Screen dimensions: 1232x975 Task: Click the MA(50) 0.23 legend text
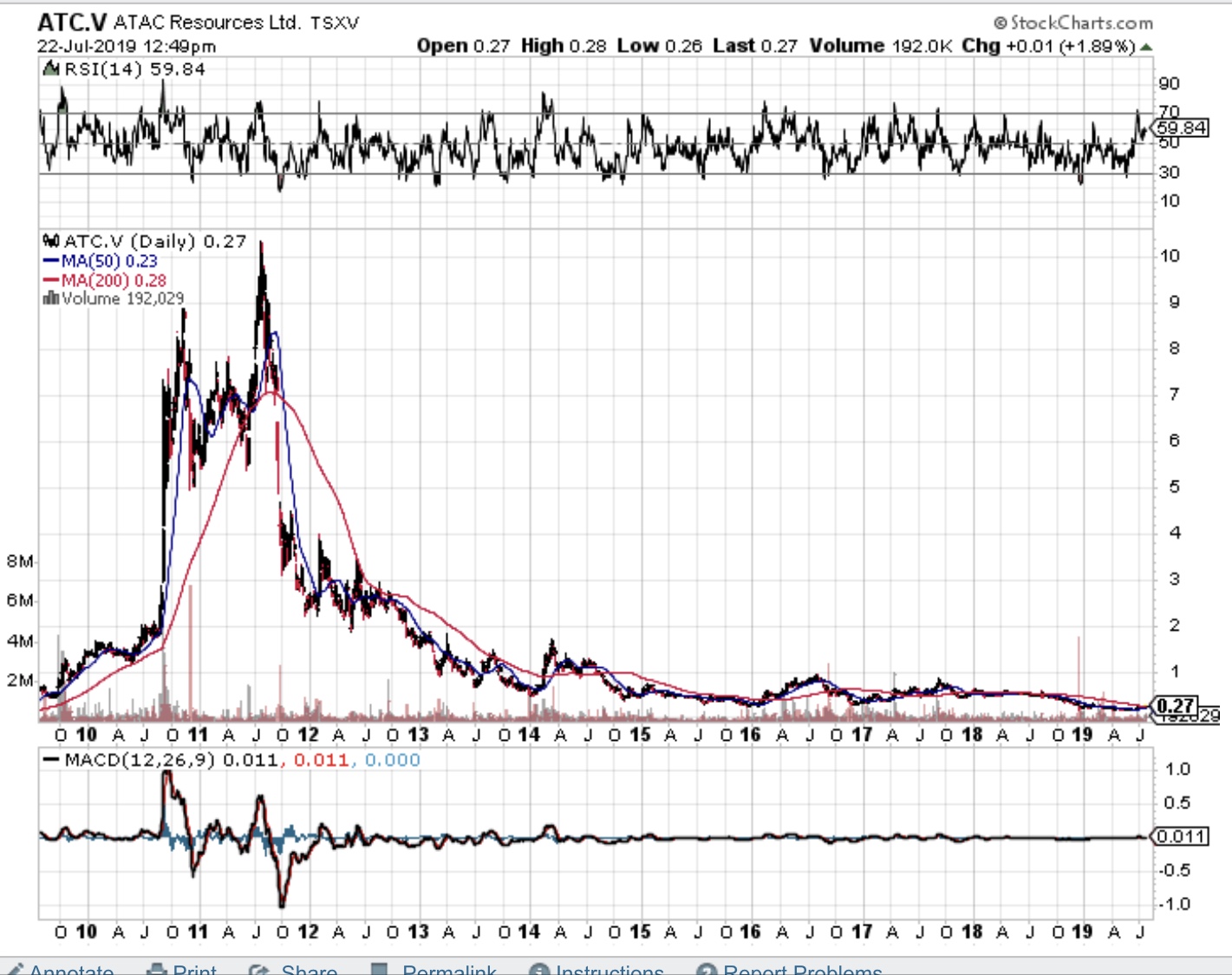[109, 261]
